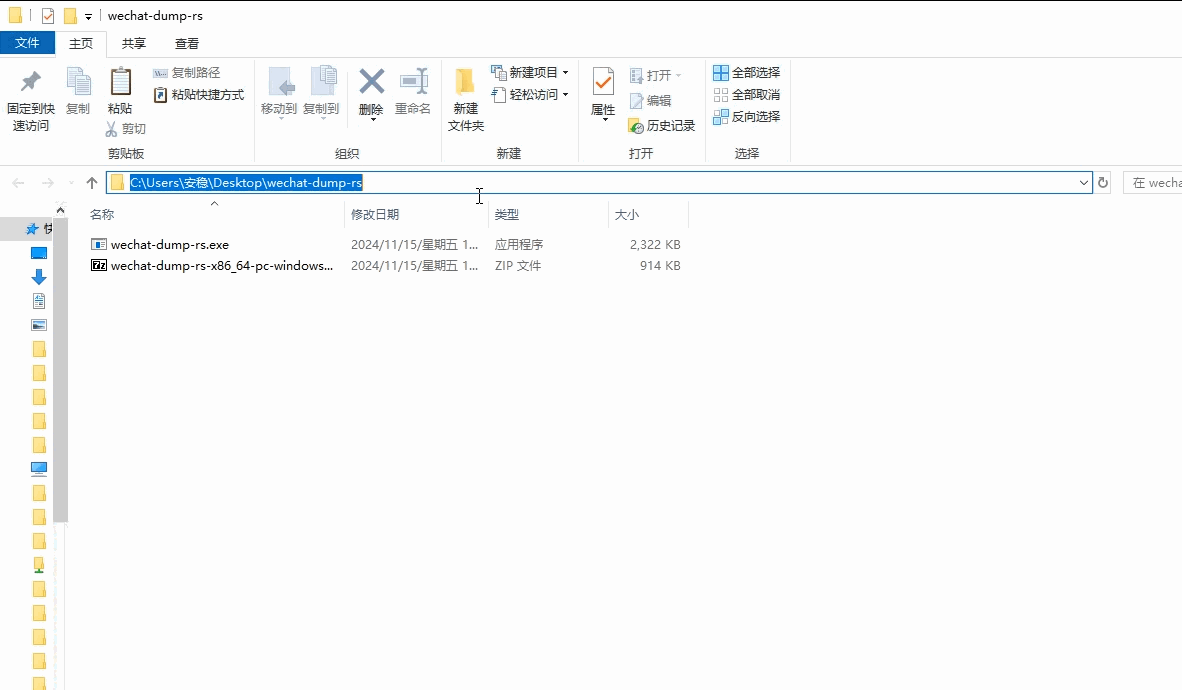Click the up-arrow parent folder button
This screenshot has width=1182, height=690.
[x=92, y=183]
